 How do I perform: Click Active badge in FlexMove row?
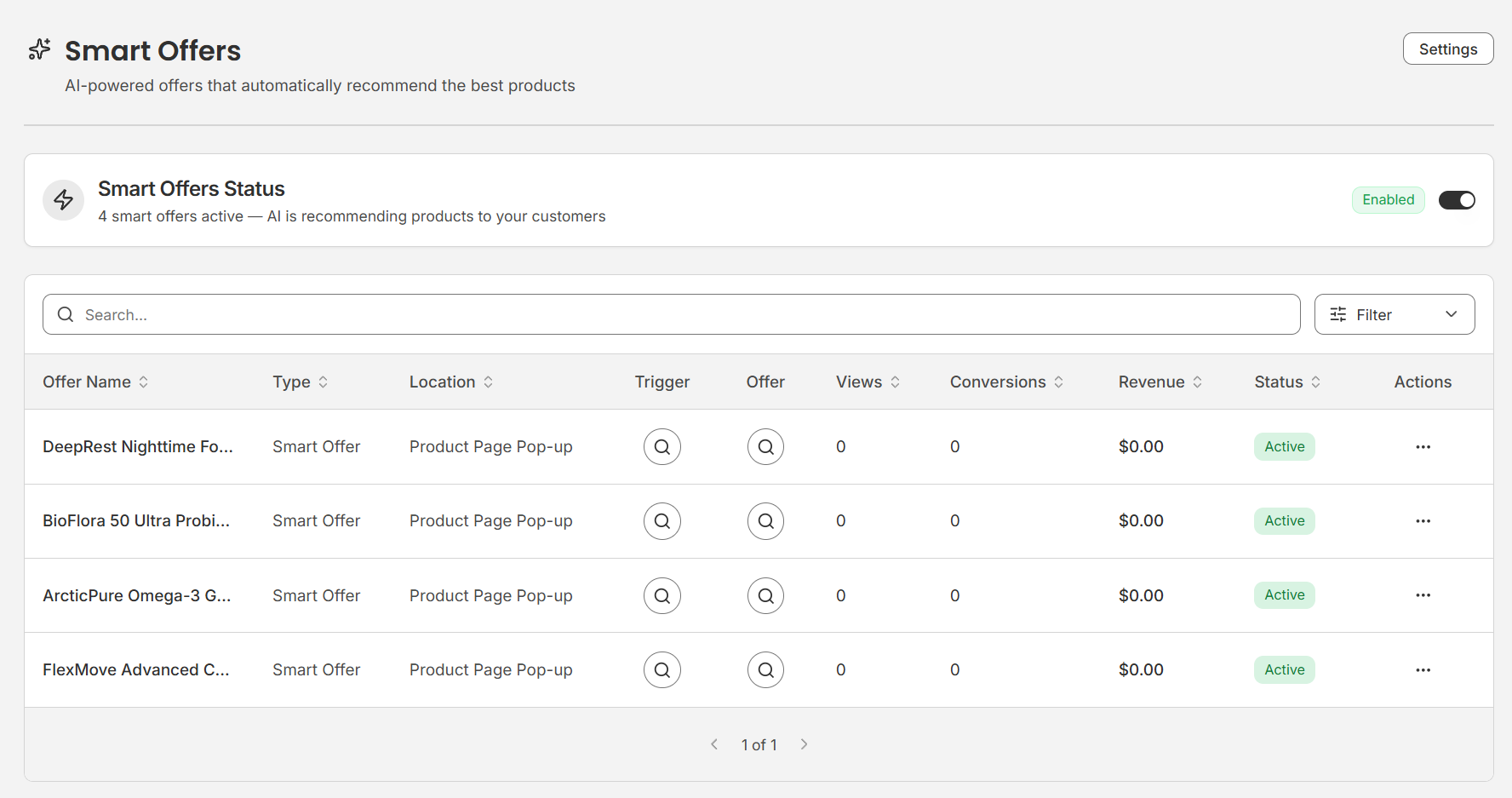coord(1285,669)
